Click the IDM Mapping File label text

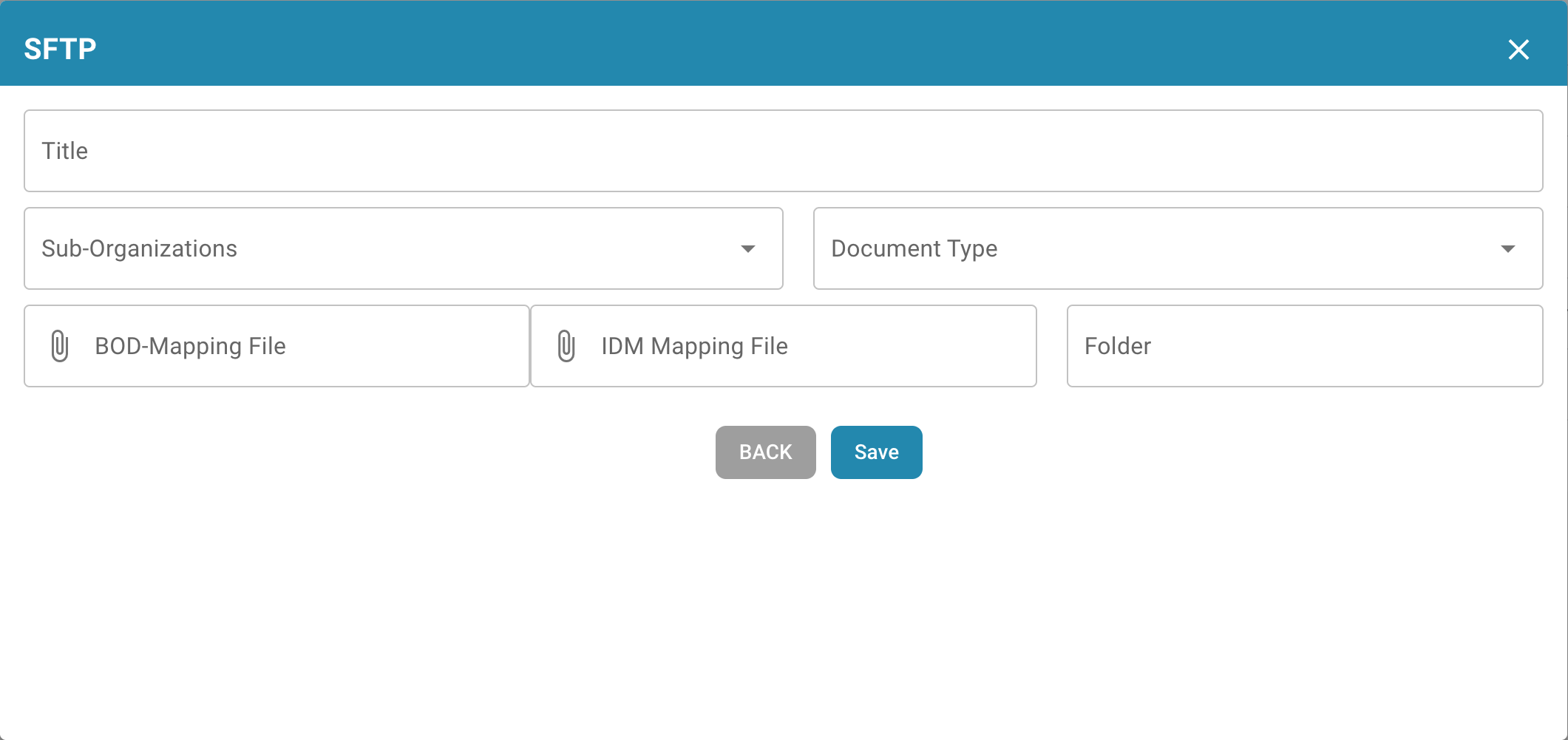pyautogui.click(x=694, y=346)
